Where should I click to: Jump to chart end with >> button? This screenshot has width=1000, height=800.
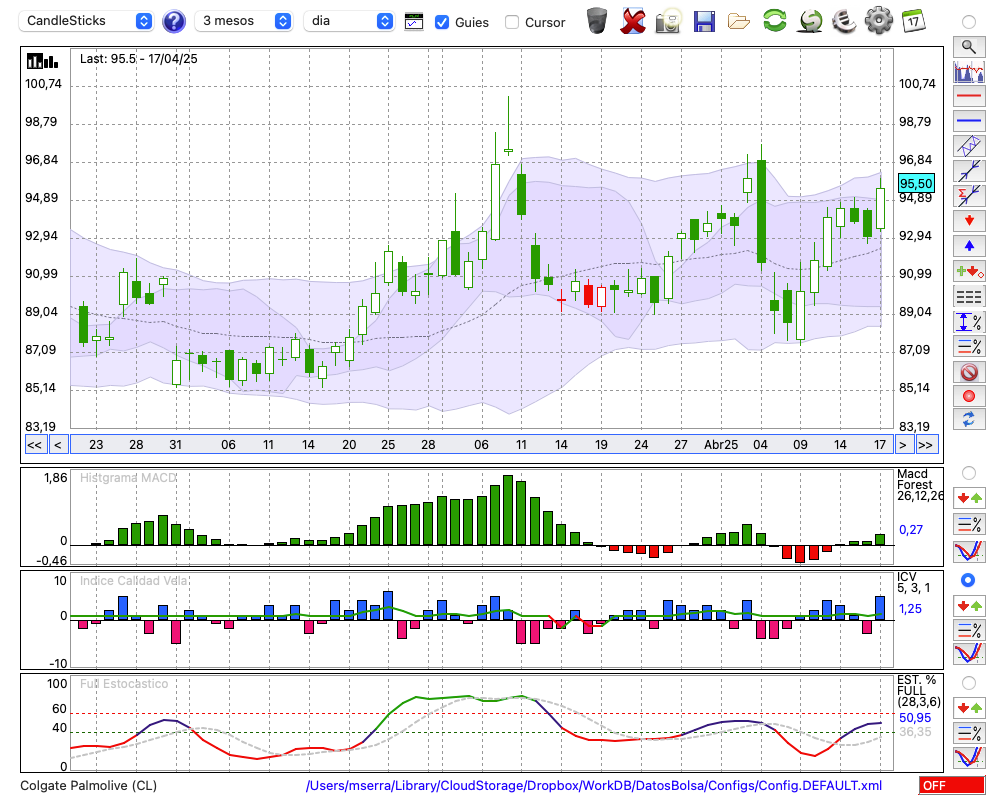[x=926, y=445]
